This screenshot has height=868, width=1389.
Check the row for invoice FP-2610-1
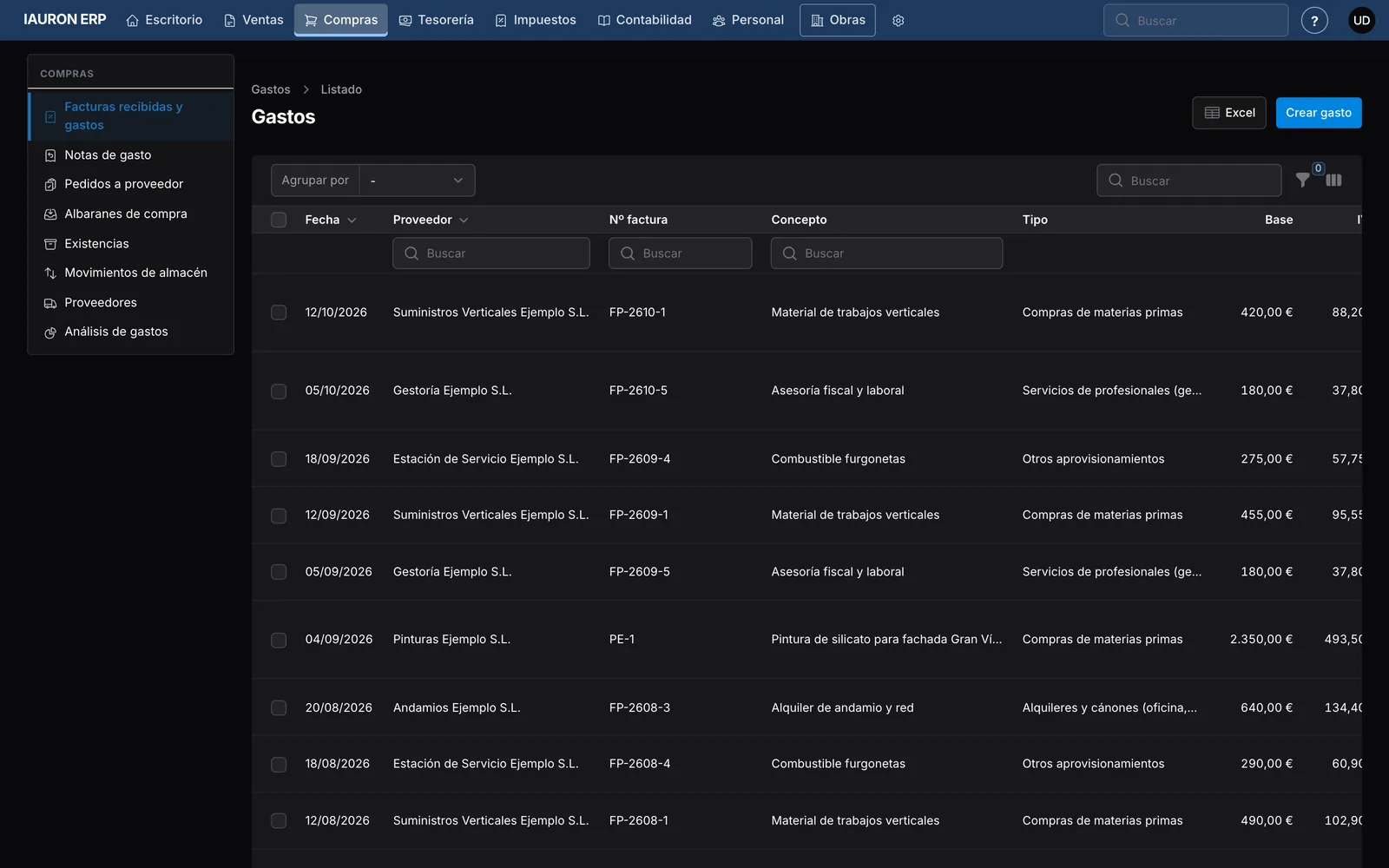279,312
